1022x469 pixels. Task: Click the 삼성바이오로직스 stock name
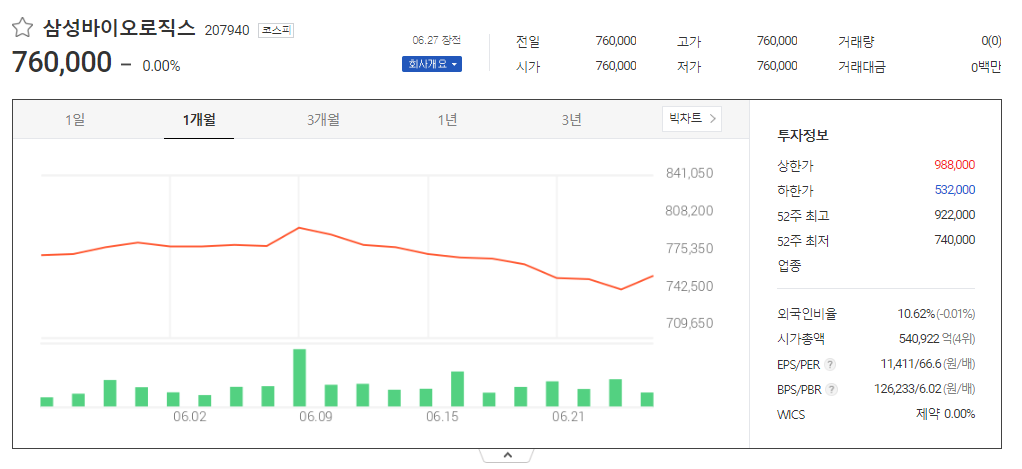click(119, 27)
